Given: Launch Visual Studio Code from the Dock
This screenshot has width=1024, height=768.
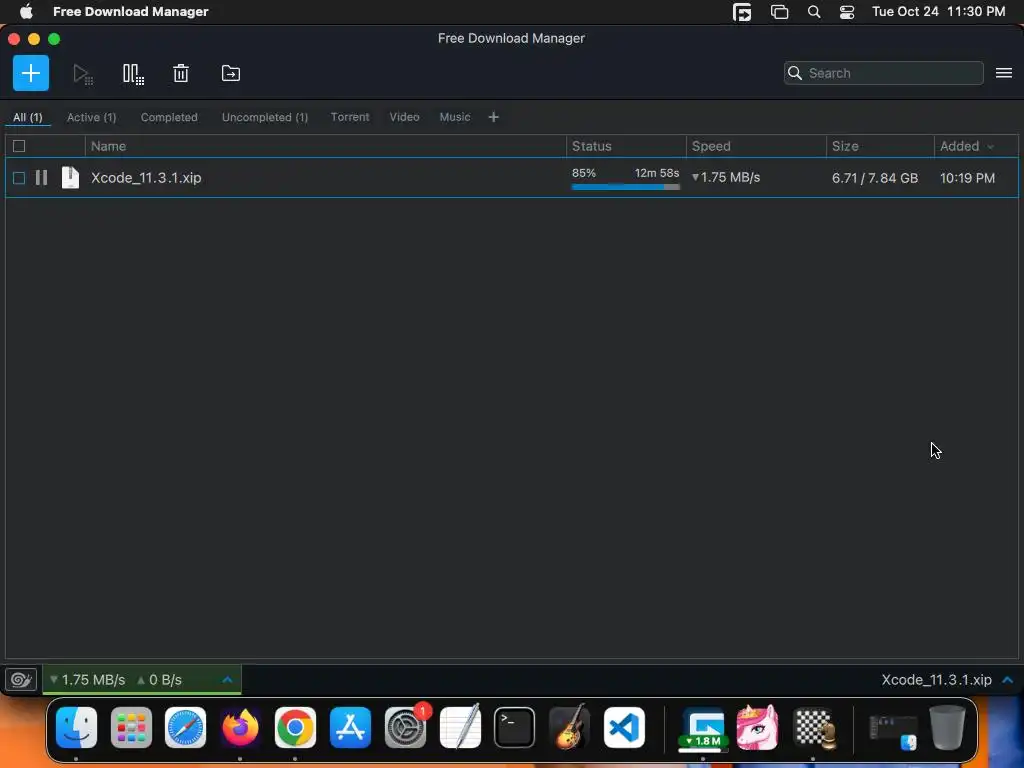Looking at the screenshot, I should click(624, 727).
